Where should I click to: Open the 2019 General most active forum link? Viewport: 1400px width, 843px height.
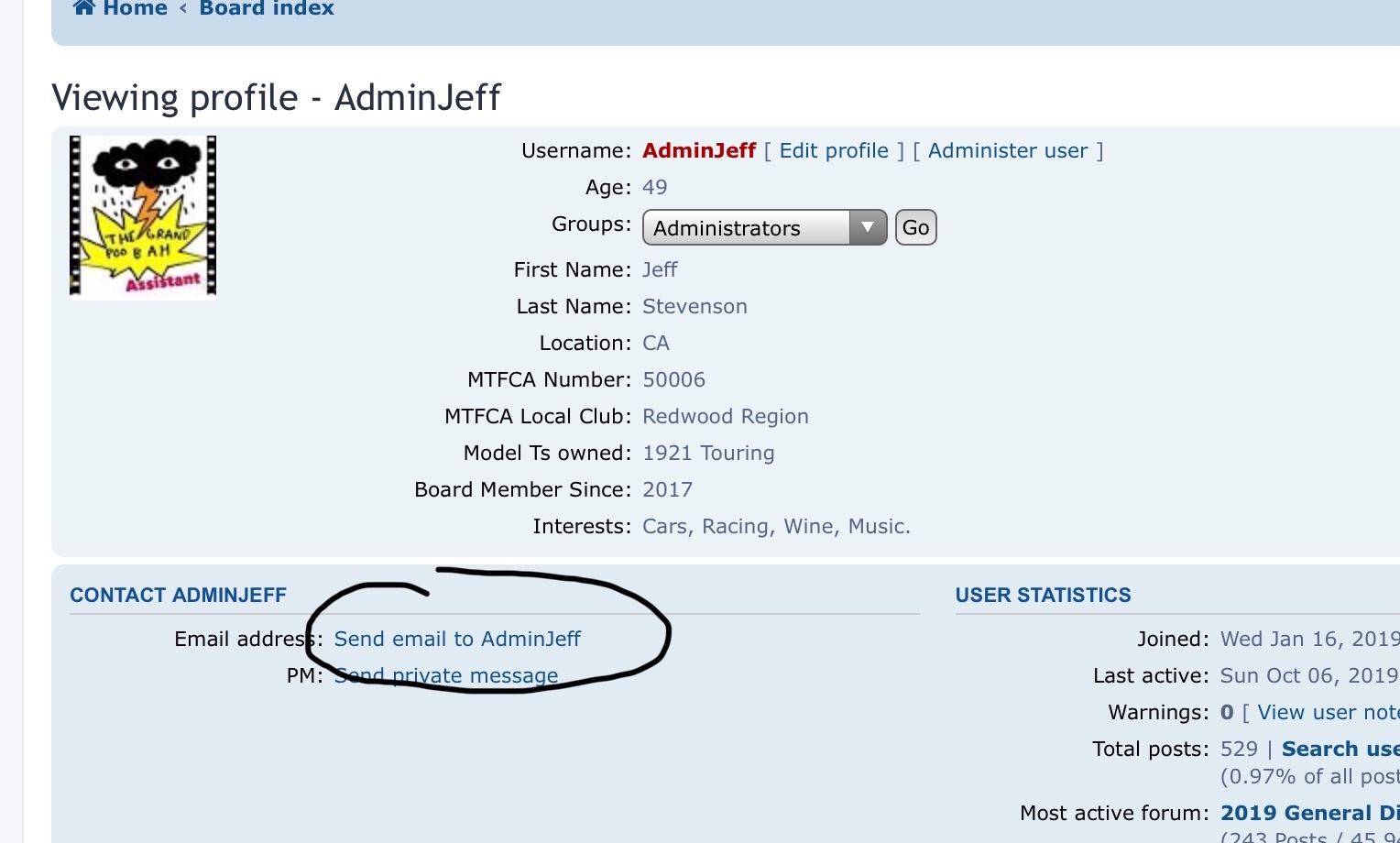pyautogui.click(x=1308, y=814)
